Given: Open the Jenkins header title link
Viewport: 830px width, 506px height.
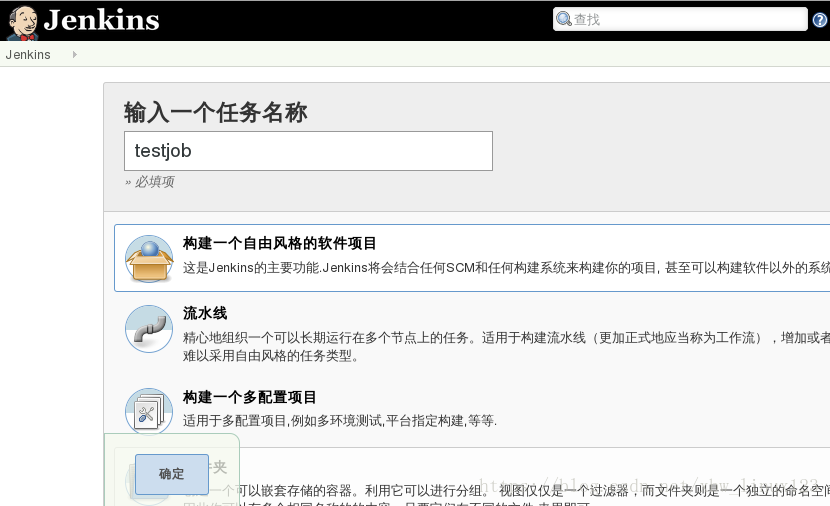Looking at the screenshot, I should coord(101,20).
